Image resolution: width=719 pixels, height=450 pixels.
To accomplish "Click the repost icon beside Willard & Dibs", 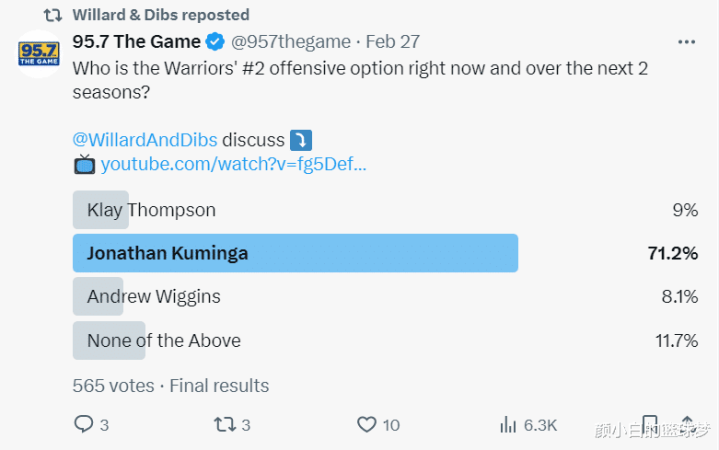I will coord(52,15).
